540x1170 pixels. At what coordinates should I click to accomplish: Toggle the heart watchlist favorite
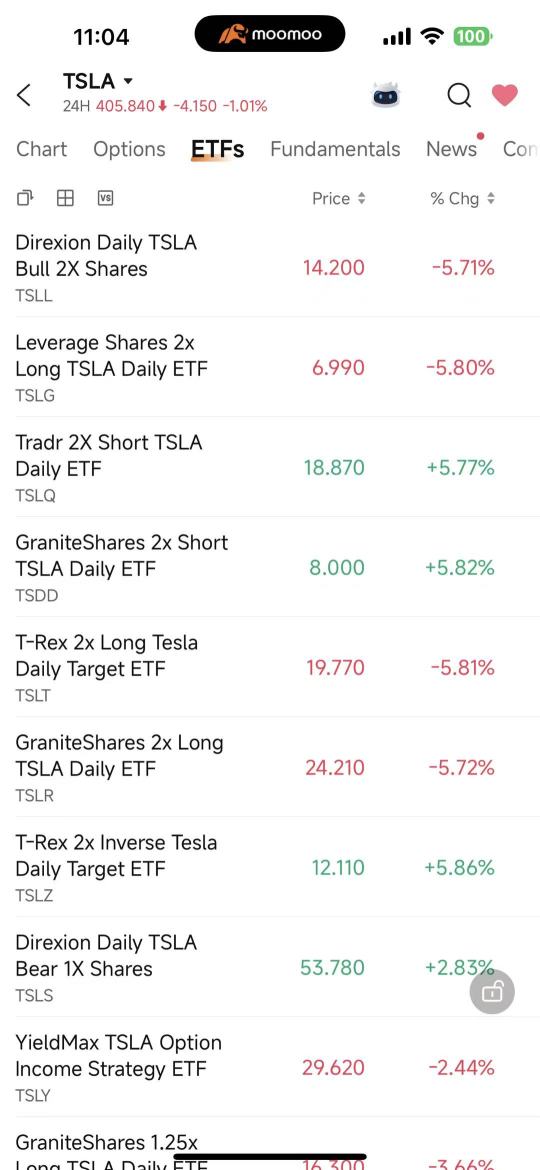[x=505, y=95]
